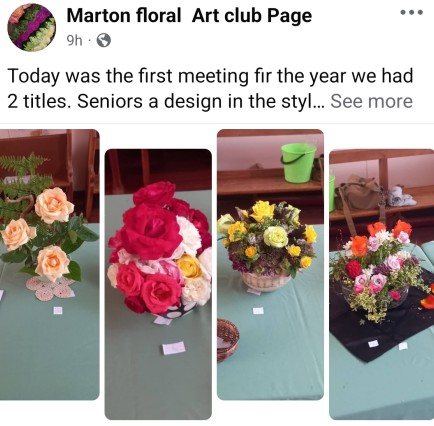Click the post text starting with Today

[210, 88]
